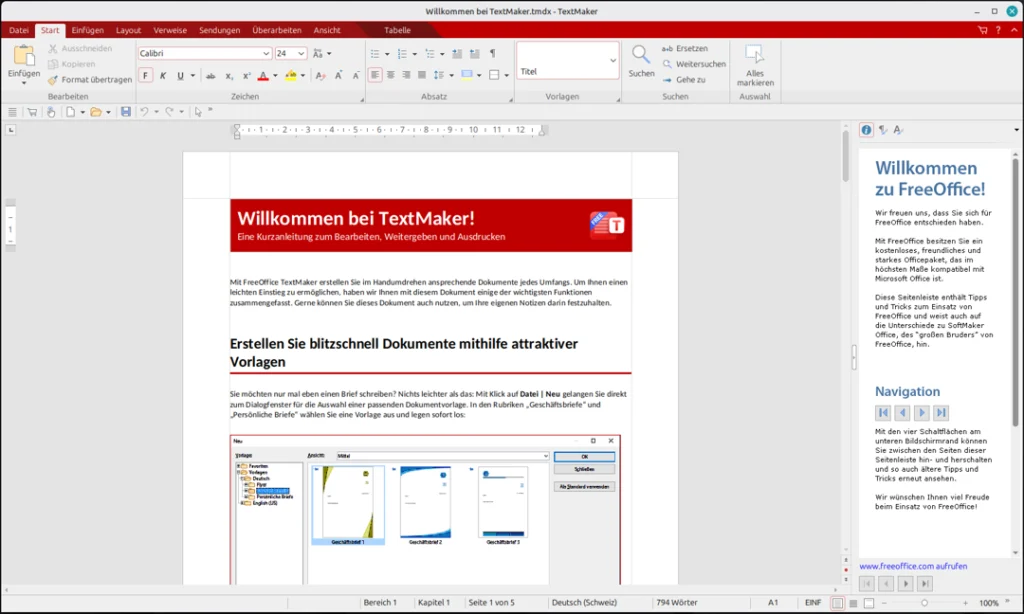Click the clear character formatting icon
The image size is (1024, 614).
pos(320,76)
